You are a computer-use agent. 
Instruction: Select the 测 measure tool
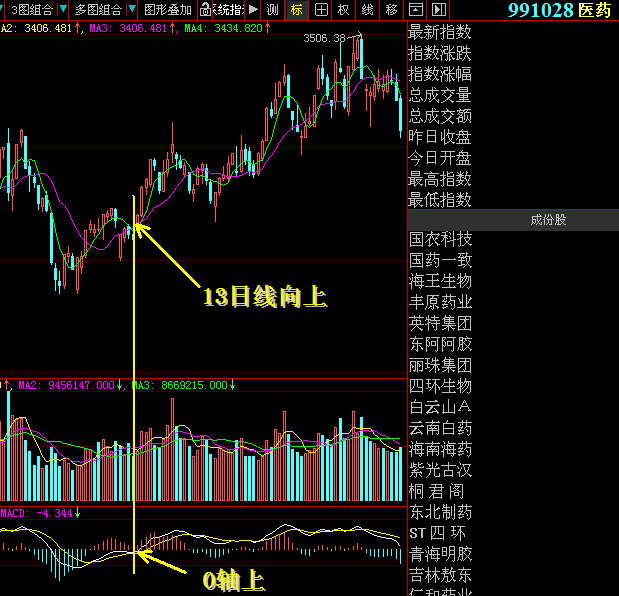pos(272,10)
